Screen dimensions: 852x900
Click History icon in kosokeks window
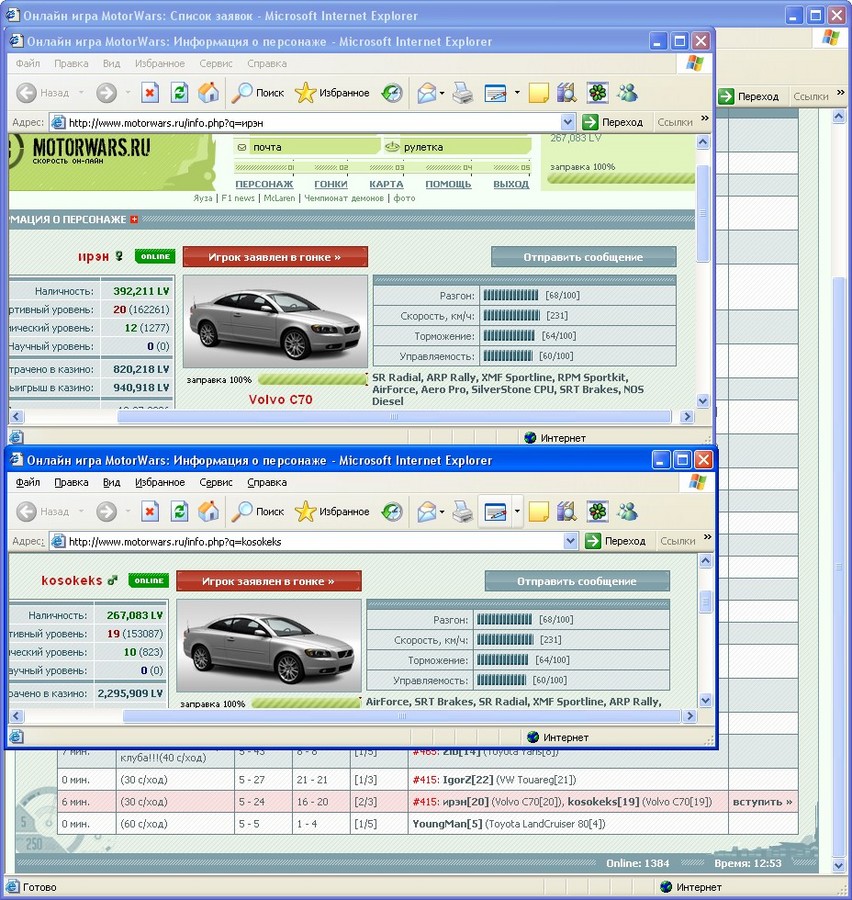[392, 511]
